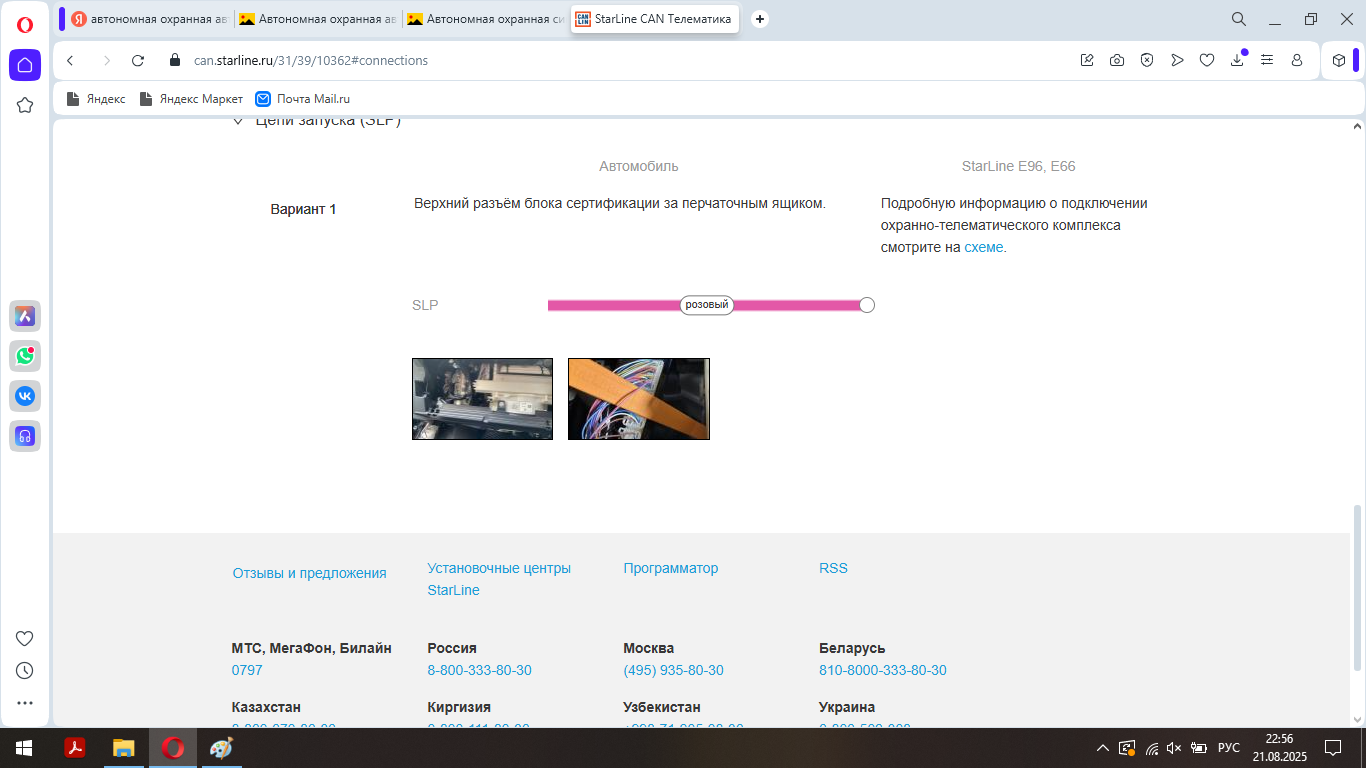Click the scrollbar up arrow
This screenshot has width=1366, height=768.
(1357, 128)
